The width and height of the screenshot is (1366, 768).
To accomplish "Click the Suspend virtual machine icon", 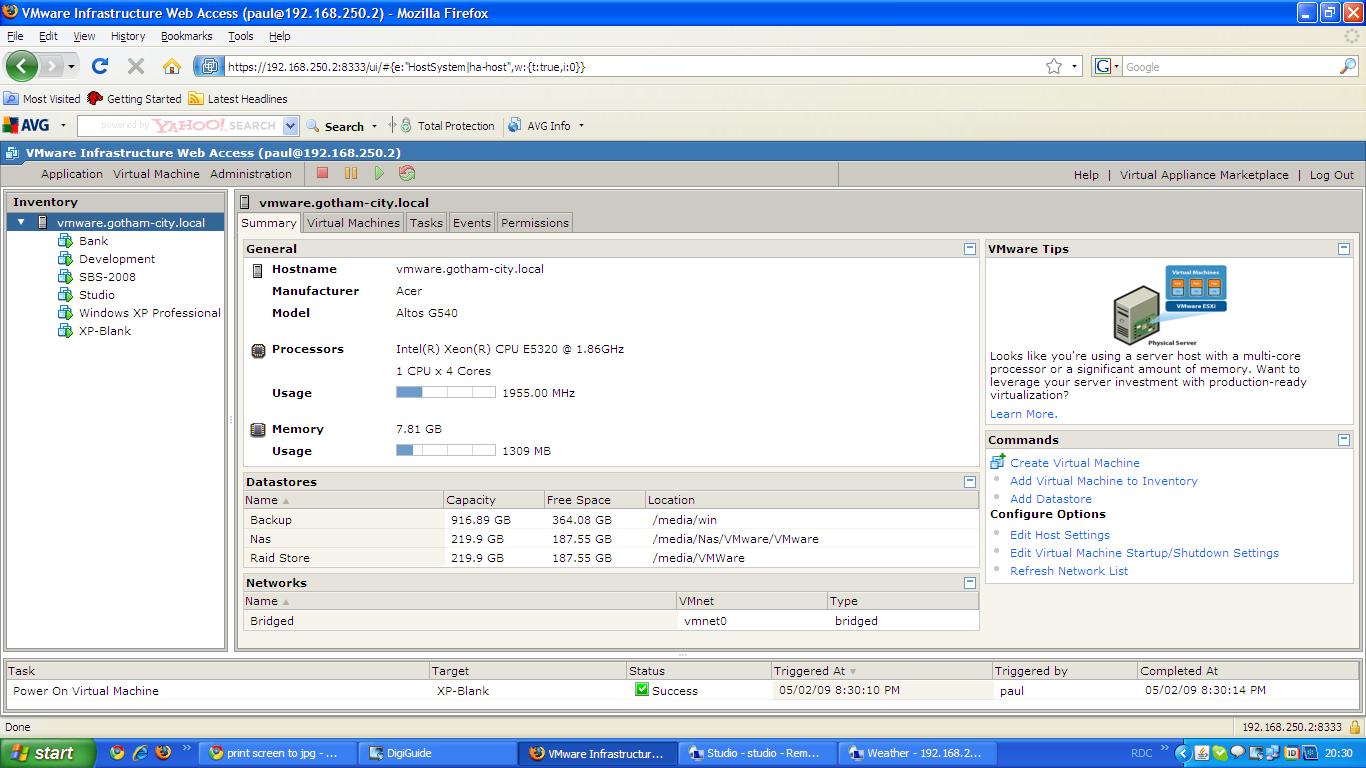I will [x=351, y=173].
